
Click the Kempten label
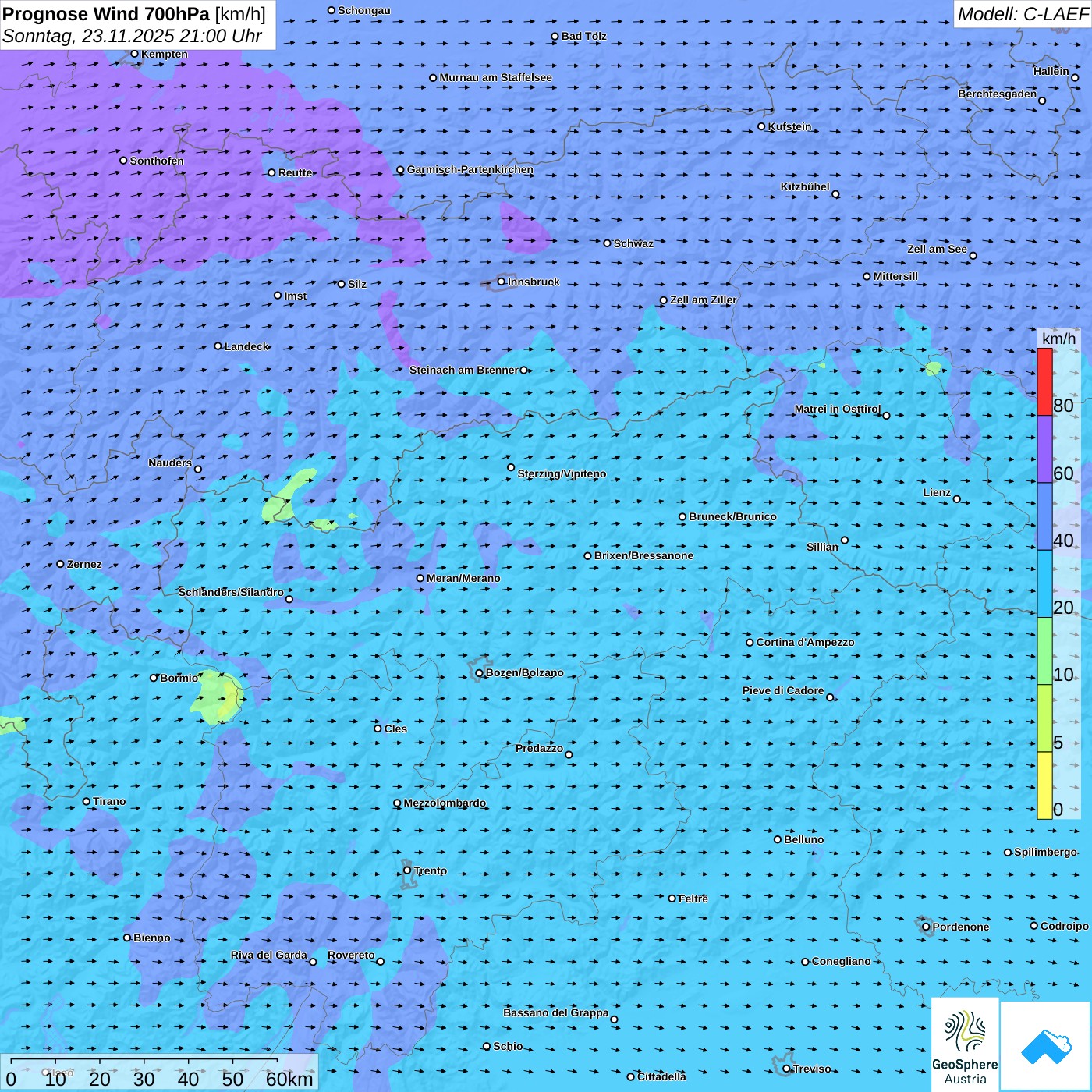(164, 54)
